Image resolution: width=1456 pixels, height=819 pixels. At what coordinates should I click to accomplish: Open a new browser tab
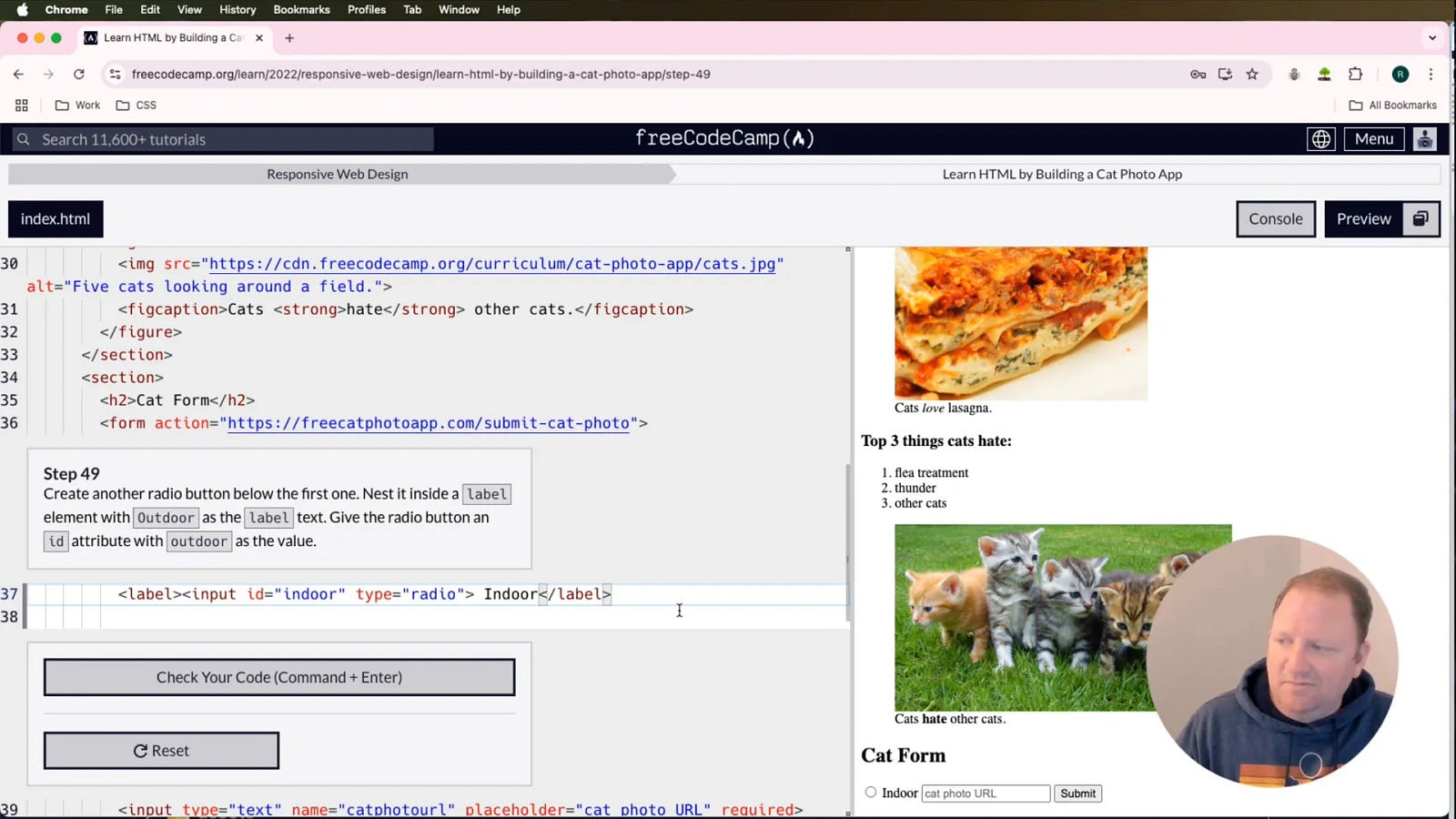(x=289, y=38)
